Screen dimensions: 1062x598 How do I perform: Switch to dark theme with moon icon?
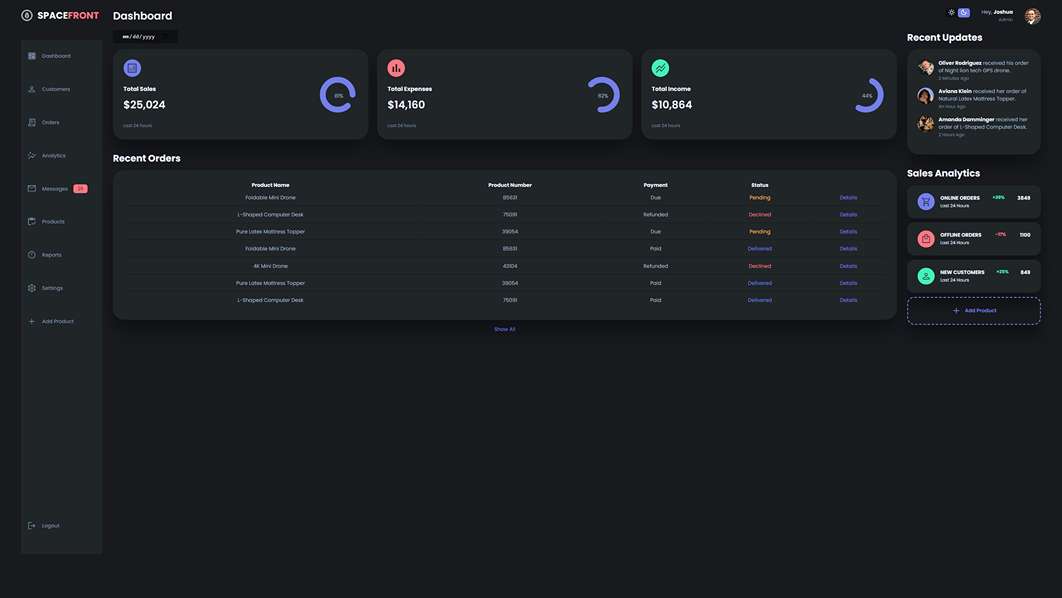point(964,12)
